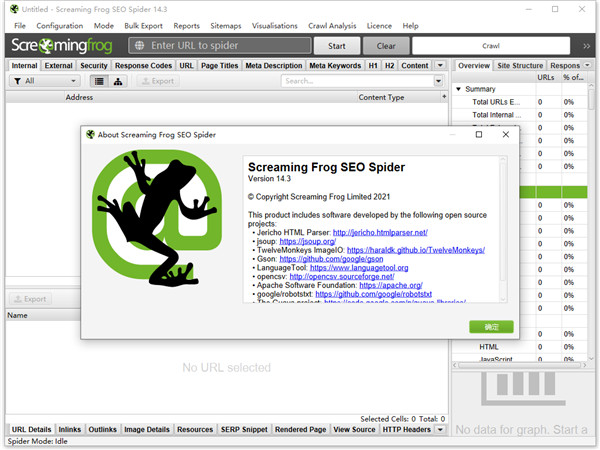Click the Enter URL to spider field
The image size is (600, 450).
[x=220, y=46]
